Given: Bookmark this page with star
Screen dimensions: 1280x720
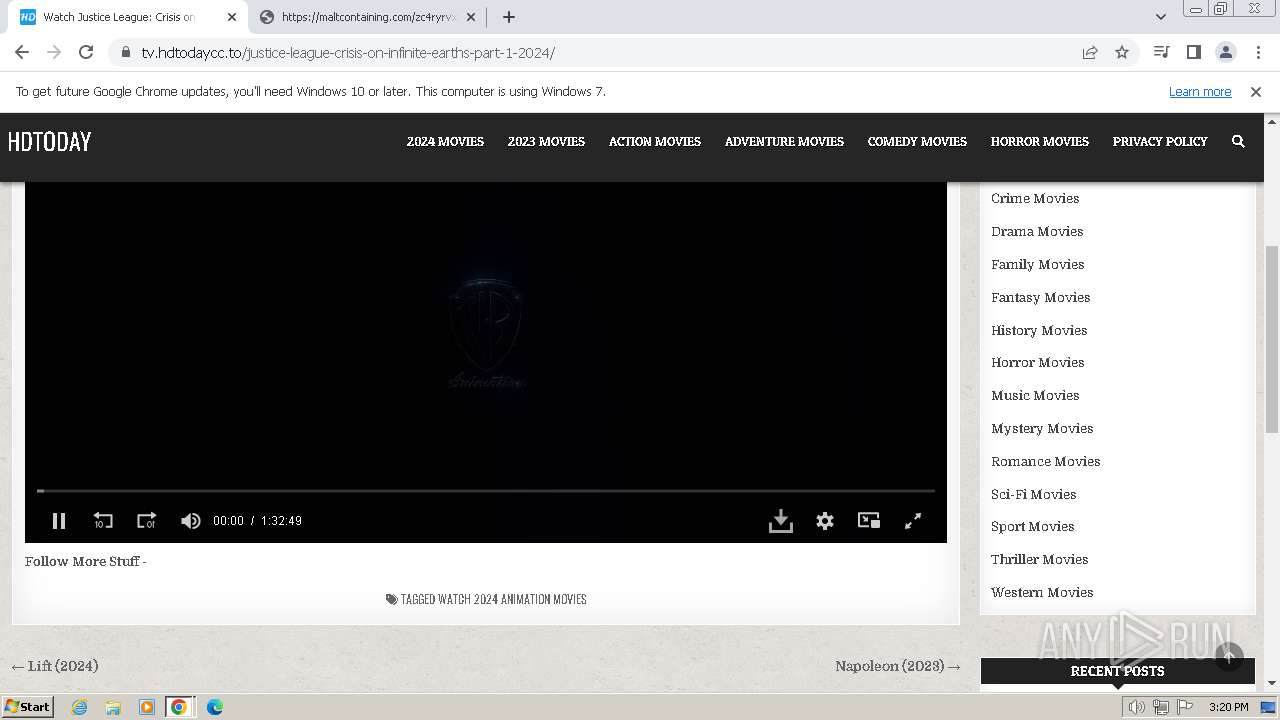Looking at the screenshot, I should point(1122,52).
